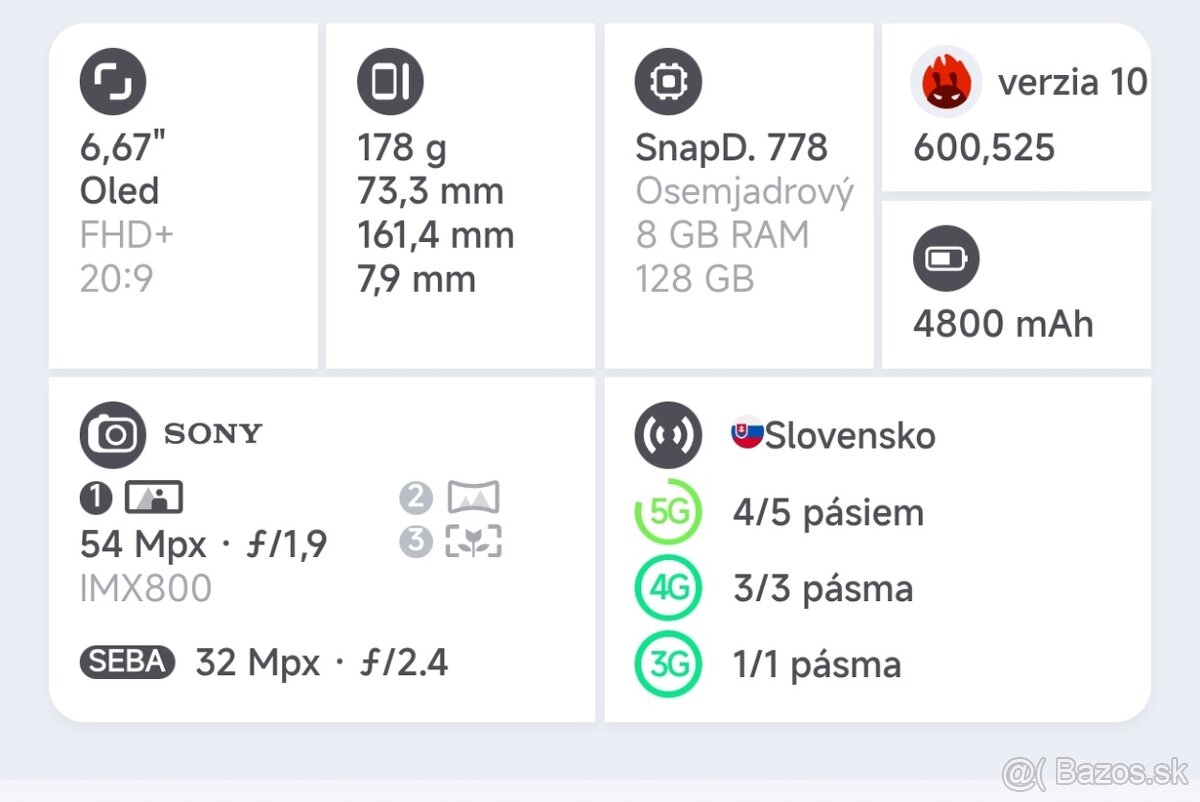Tap the 600,525 AnTuTu score
Viewport: 1200px width, 802px height.
coord(984,148)
